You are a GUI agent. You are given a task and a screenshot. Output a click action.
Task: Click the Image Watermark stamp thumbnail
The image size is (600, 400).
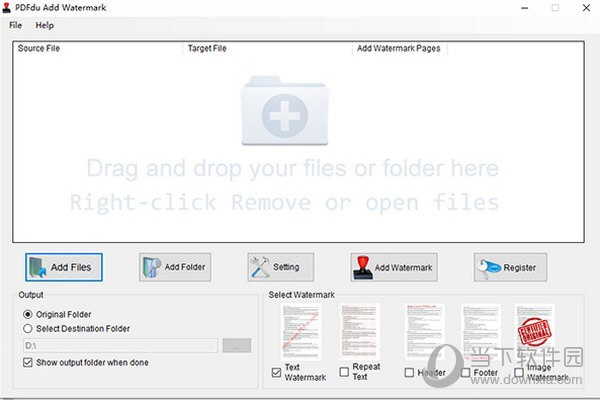(534, 332)
